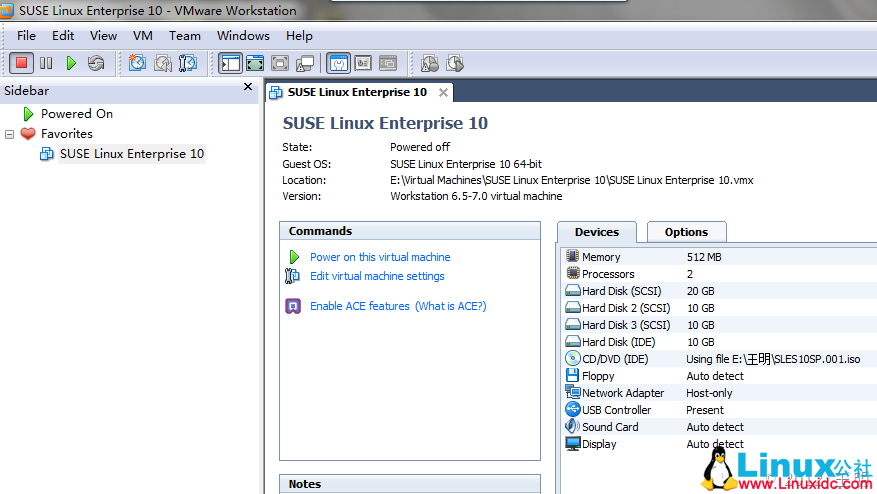The height and width of the screenshot is (494, 877).
Task: Open the Edit menu
Action: 63,36
